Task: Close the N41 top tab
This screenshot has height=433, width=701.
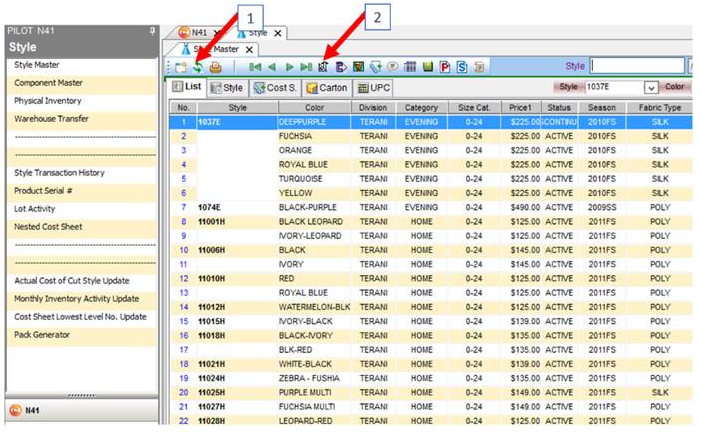Action: click(217, 33)
